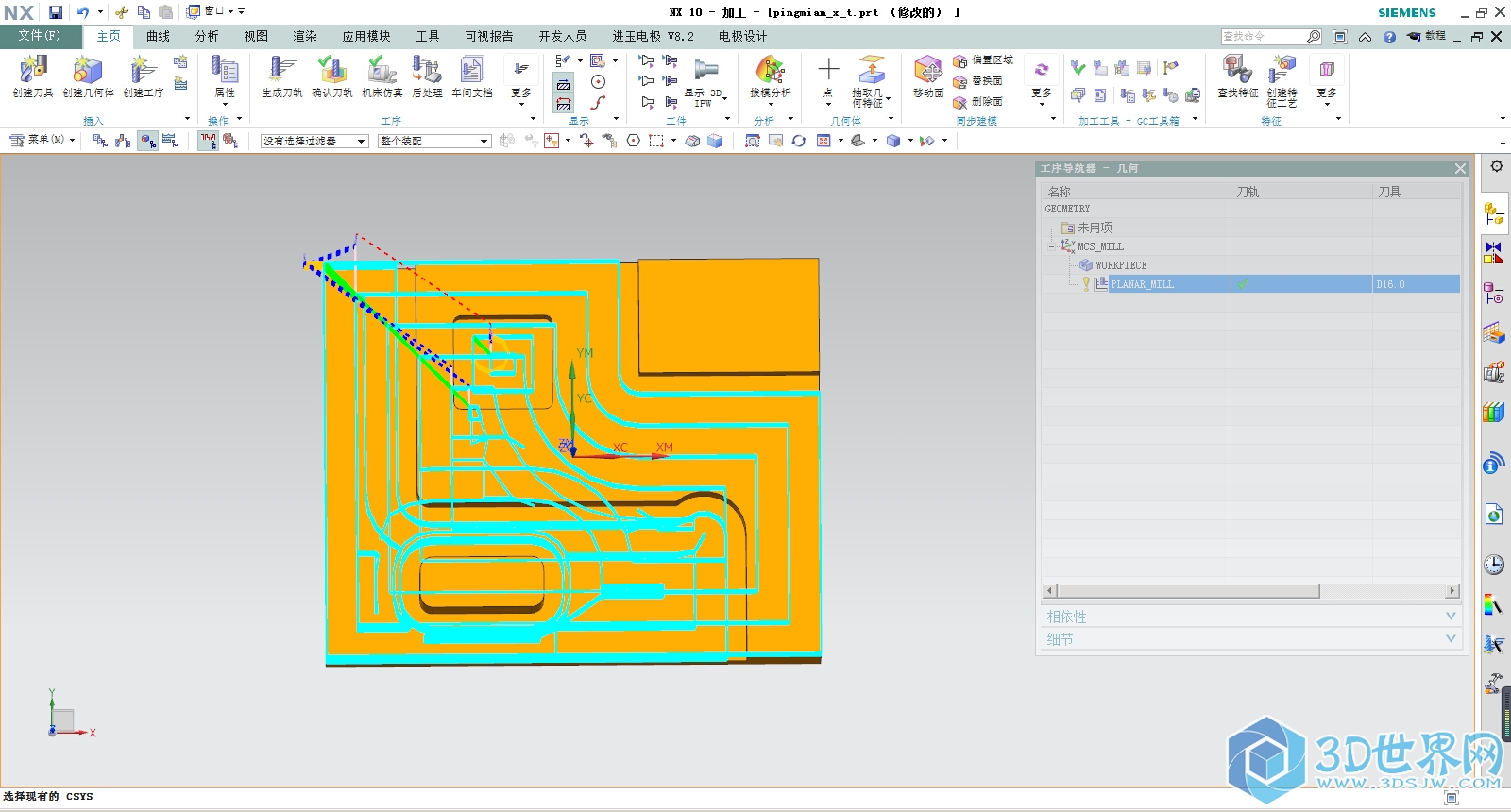Open the help question mark icon
Image resolution: width=1511 pixels, height=812 pixels.
(1389, 37)
